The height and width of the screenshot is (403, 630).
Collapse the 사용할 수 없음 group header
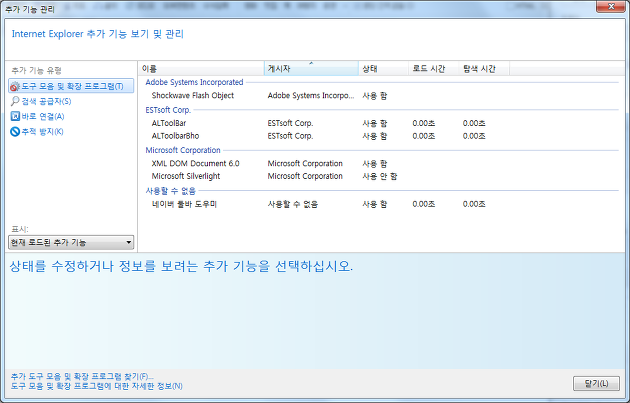[x=170, y=191]
